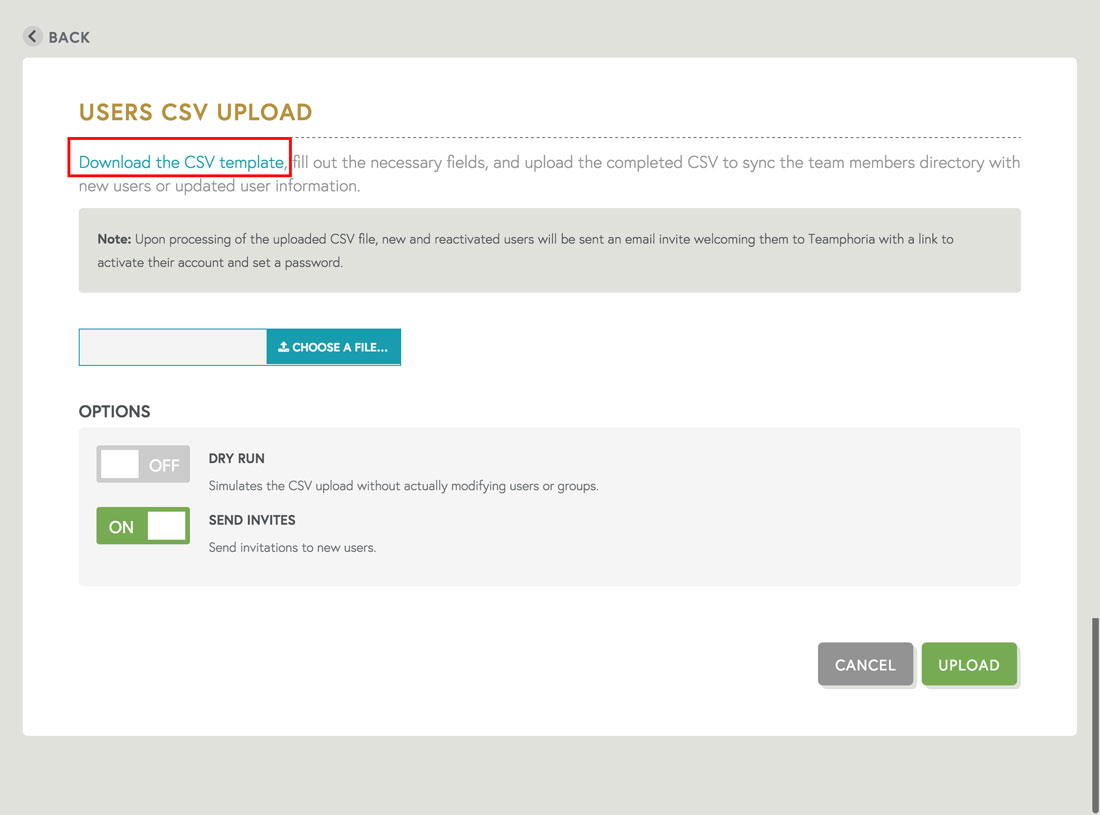
Task: Click the Note box about email invites
Action: (x=549, y=250)
